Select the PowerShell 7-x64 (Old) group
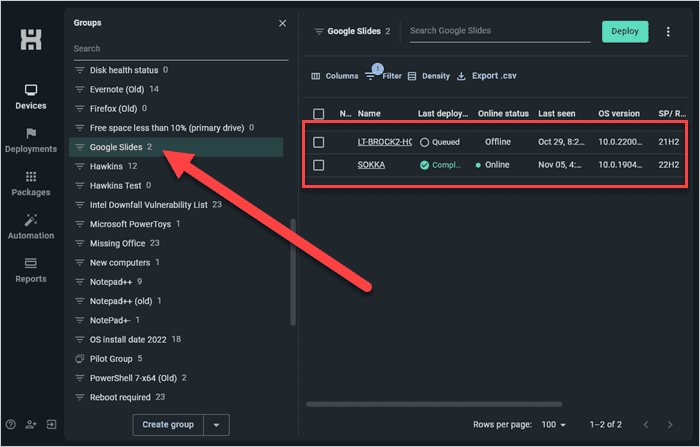 pos(176,378)
